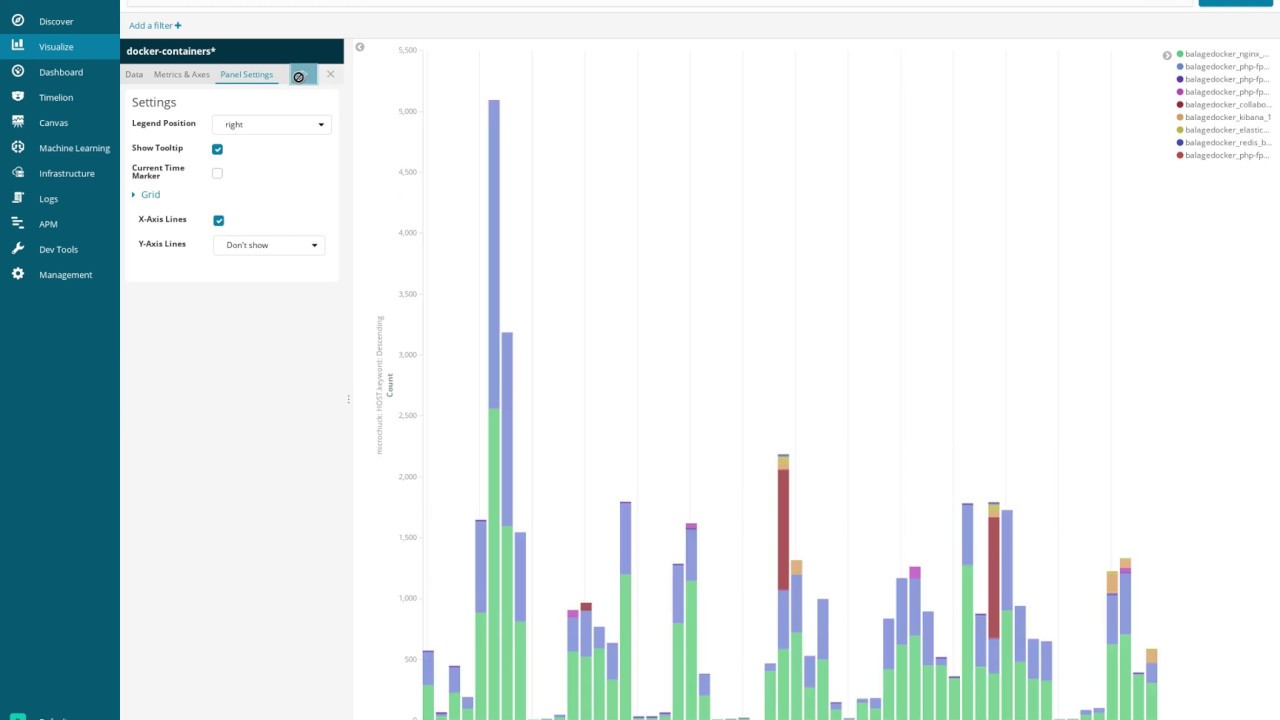Viewport: 1280px width, 720px height.
Task: Click the balagedocker_elastic legend entry
Action: [1224, 130]
